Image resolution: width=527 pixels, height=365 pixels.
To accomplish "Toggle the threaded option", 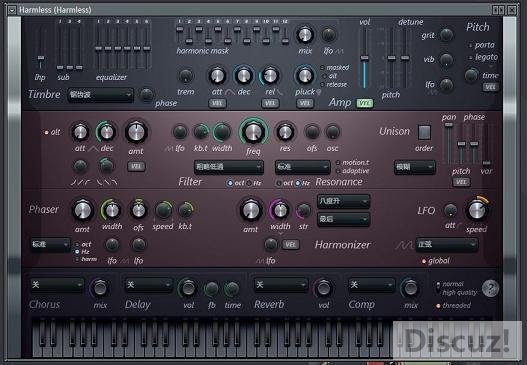I will click(x=438, y=306).
